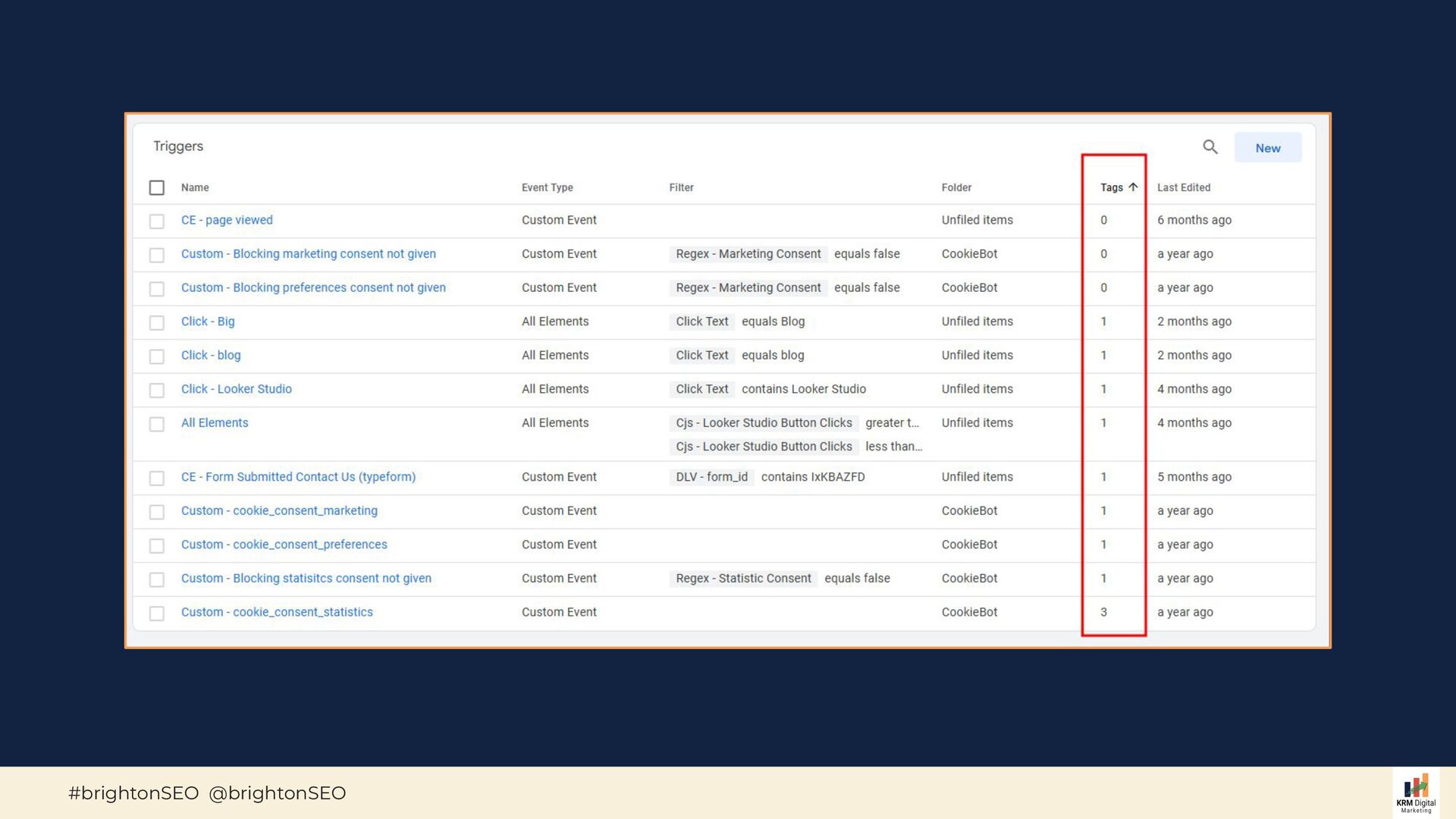Click DLV - form_id filter chip

(711, 477)
